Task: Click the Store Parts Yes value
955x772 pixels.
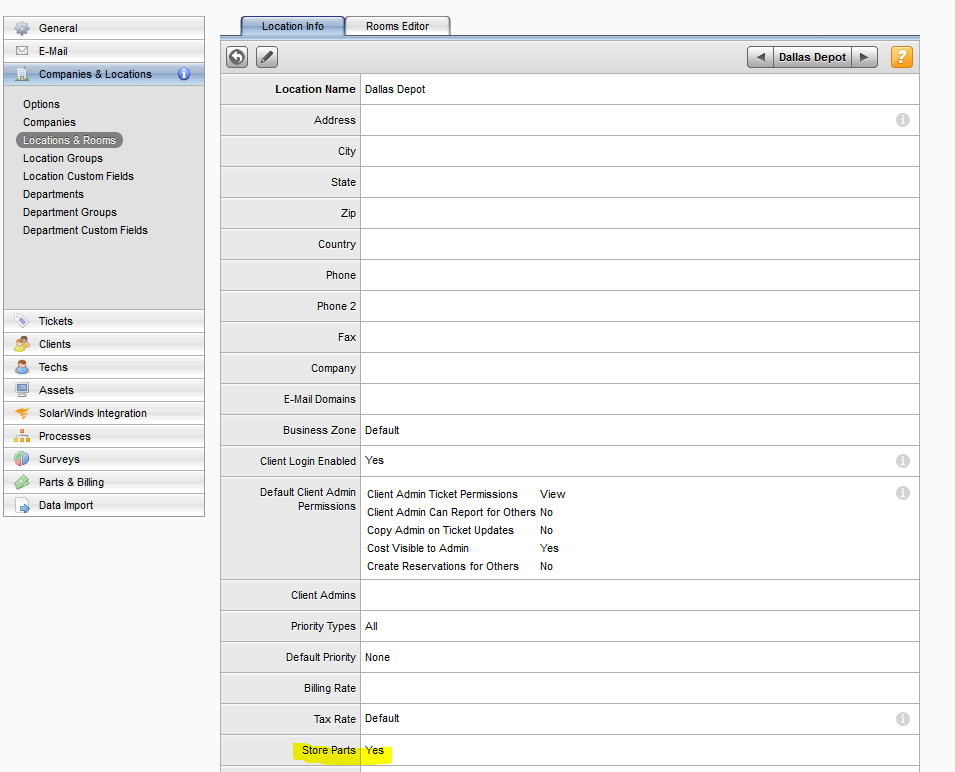Action: pos(374,750)
